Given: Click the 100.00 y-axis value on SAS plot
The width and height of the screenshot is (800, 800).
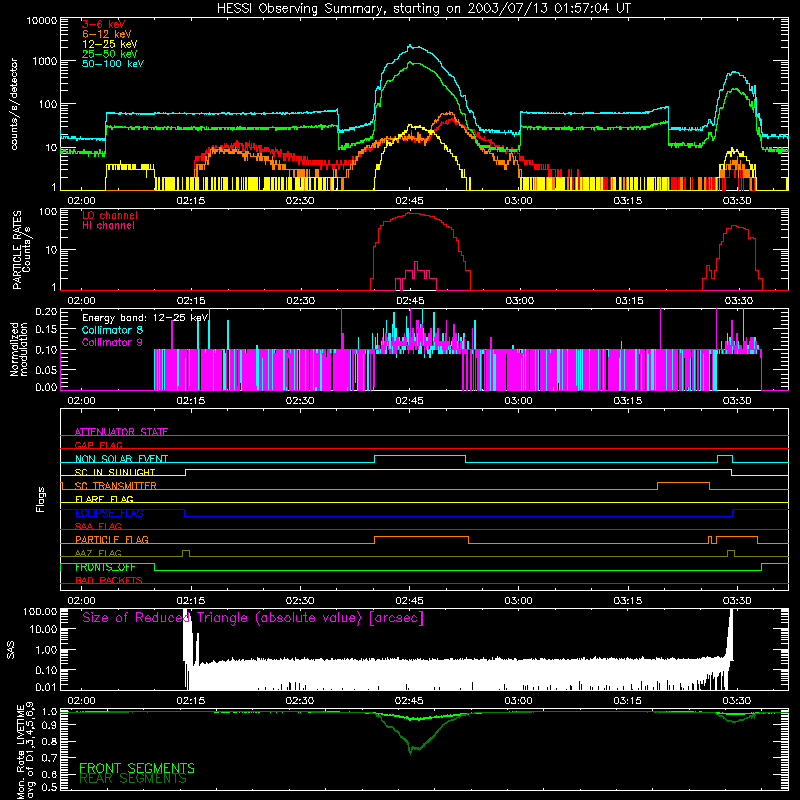Looking at the screenshot, I should 40,612.
